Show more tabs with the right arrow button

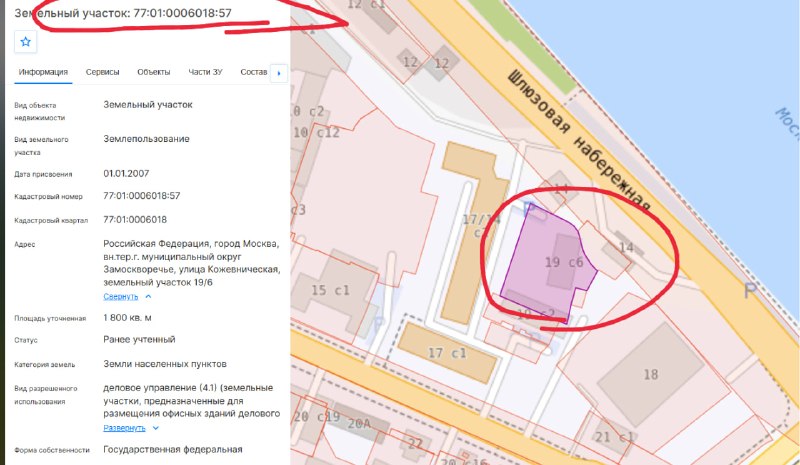point(279,73)
